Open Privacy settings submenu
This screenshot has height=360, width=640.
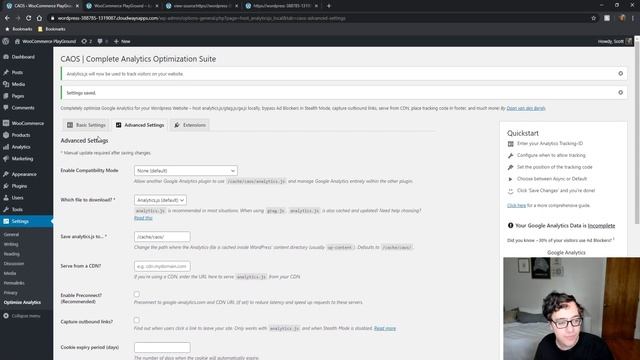[11, 293]
